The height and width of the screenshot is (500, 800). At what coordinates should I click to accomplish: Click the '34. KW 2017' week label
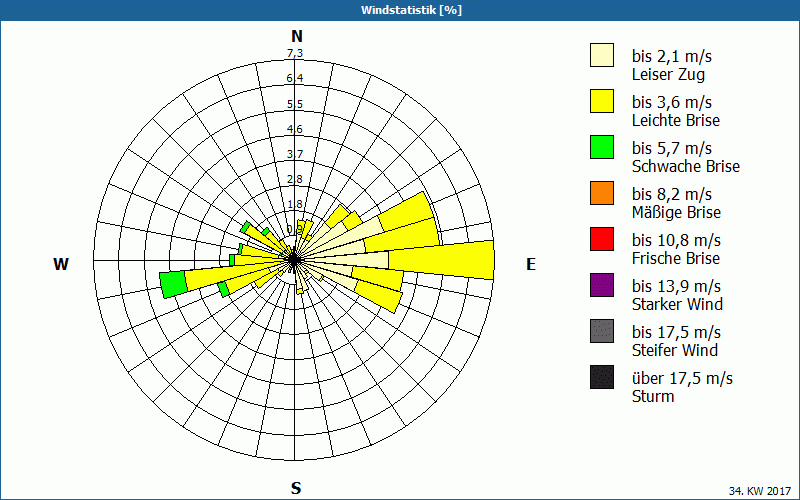pos(760,491)
